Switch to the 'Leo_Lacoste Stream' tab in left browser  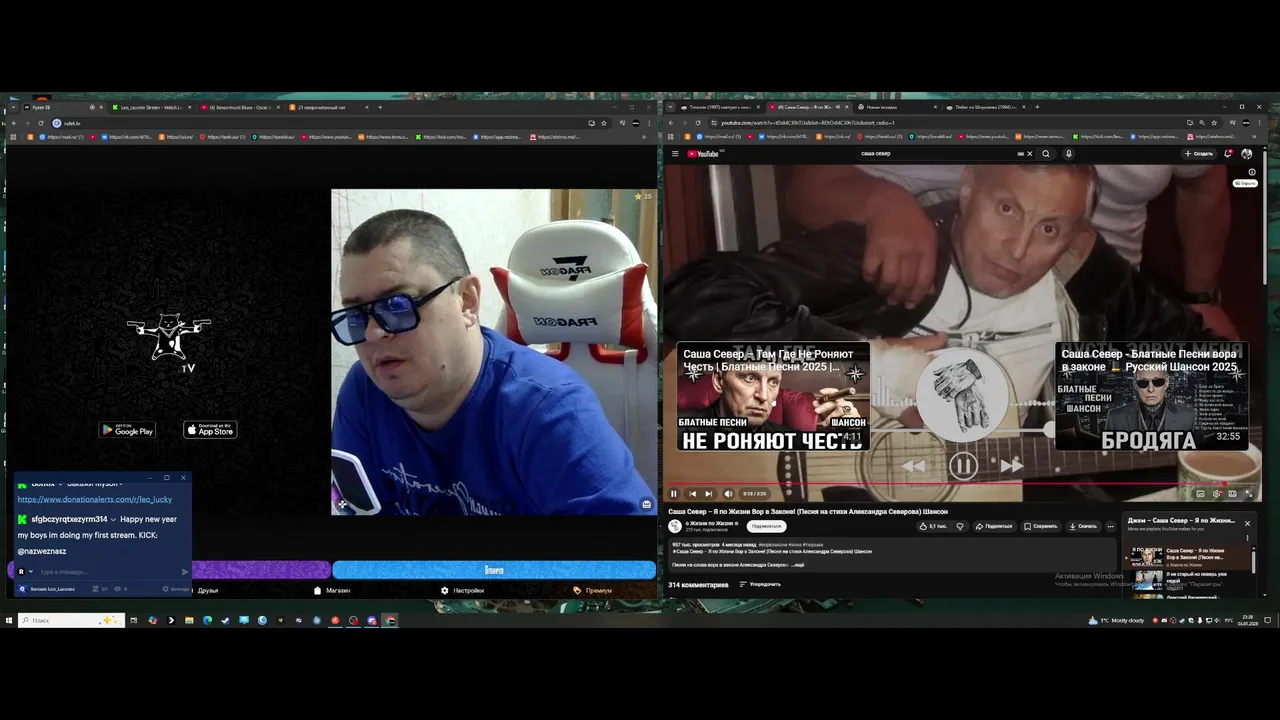(150, 107)
